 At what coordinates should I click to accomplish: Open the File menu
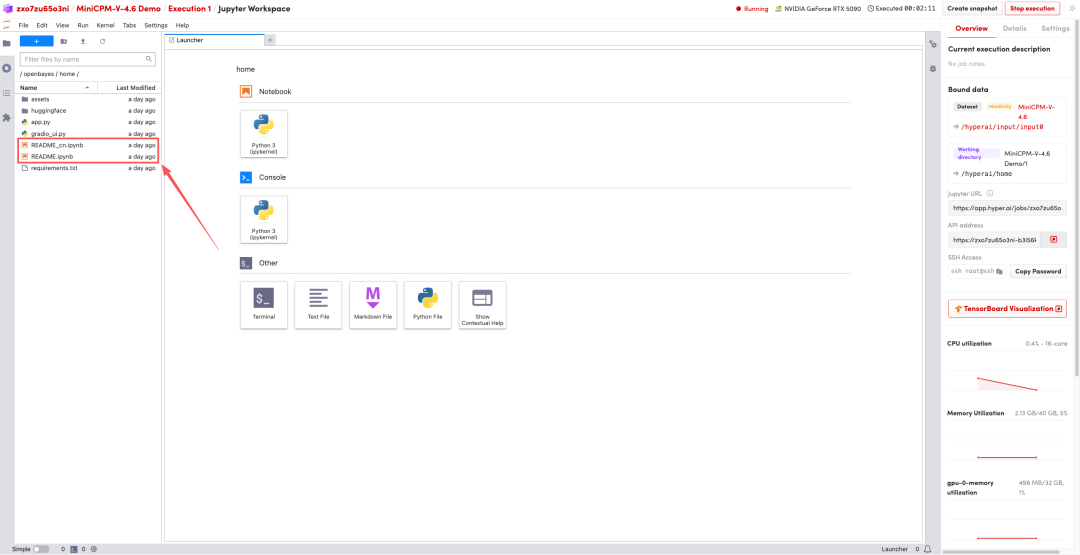[23, 25]
